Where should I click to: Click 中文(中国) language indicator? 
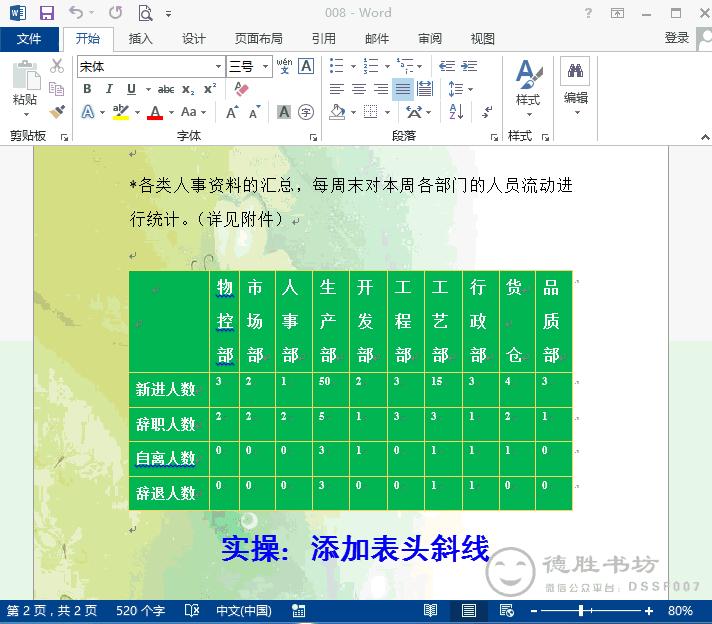pos(243,611)
